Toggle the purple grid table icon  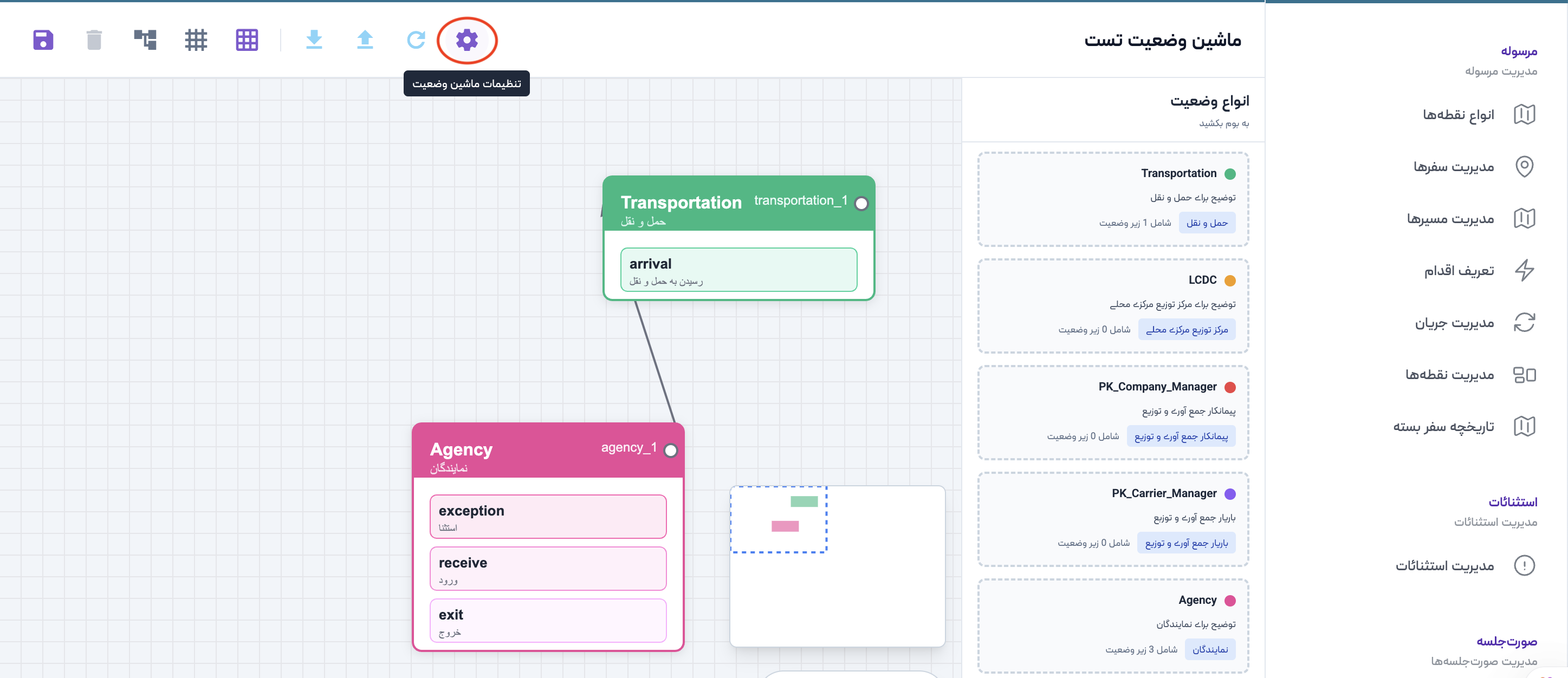coord(247,40)
